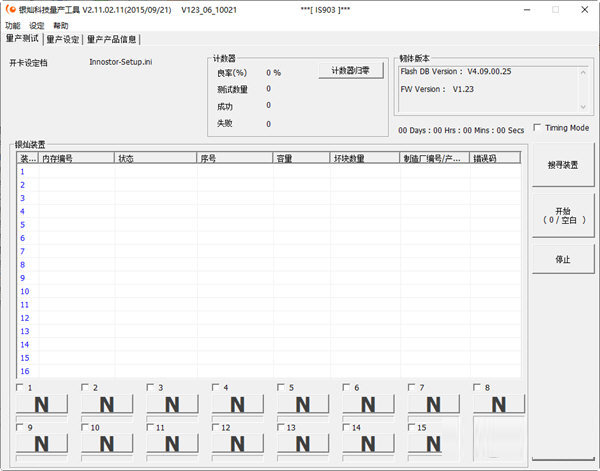Viewport: 600px width, 471px height.
Task: Tick the checkbox for slot 10
Action: pyautogui.click(x=85, y=427)
